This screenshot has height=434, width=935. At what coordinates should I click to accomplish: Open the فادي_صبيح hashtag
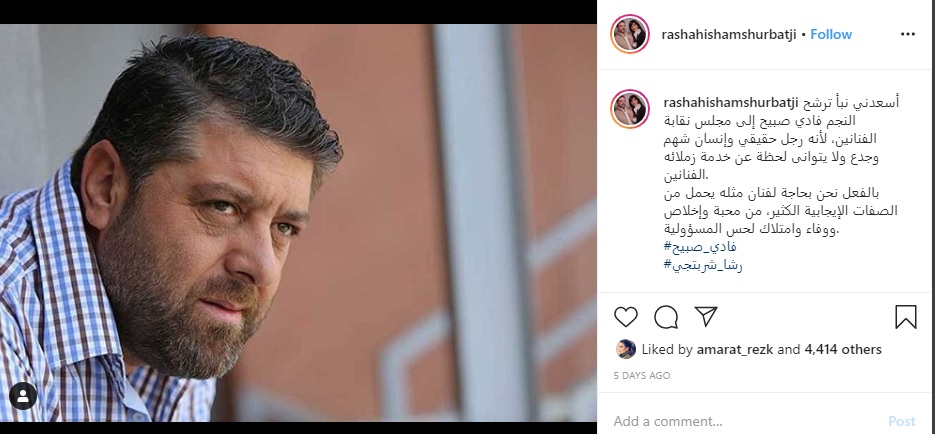(x=700, y=246)
